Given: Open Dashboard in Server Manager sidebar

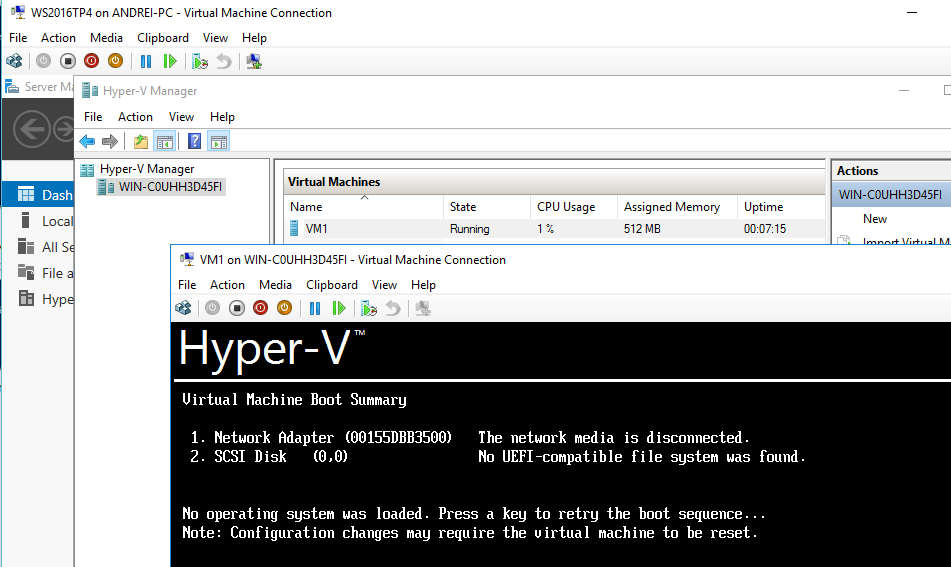Looking at the screenshot, I should coord(38,195).
